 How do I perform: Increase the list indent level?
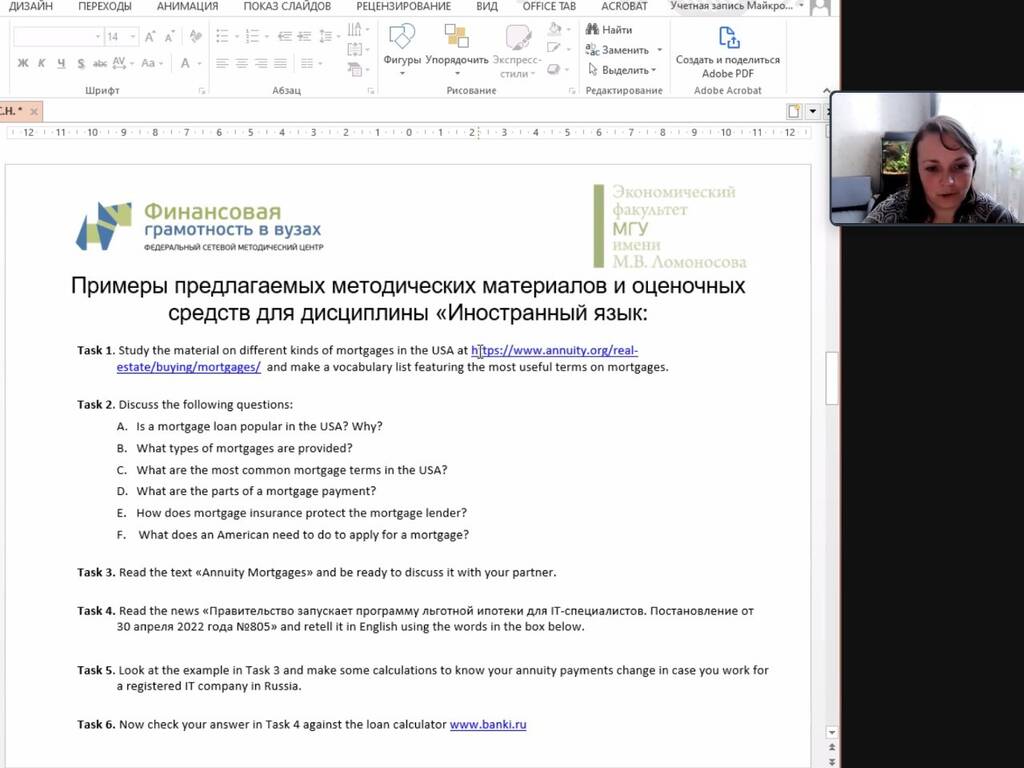click(x=304, y=36)
